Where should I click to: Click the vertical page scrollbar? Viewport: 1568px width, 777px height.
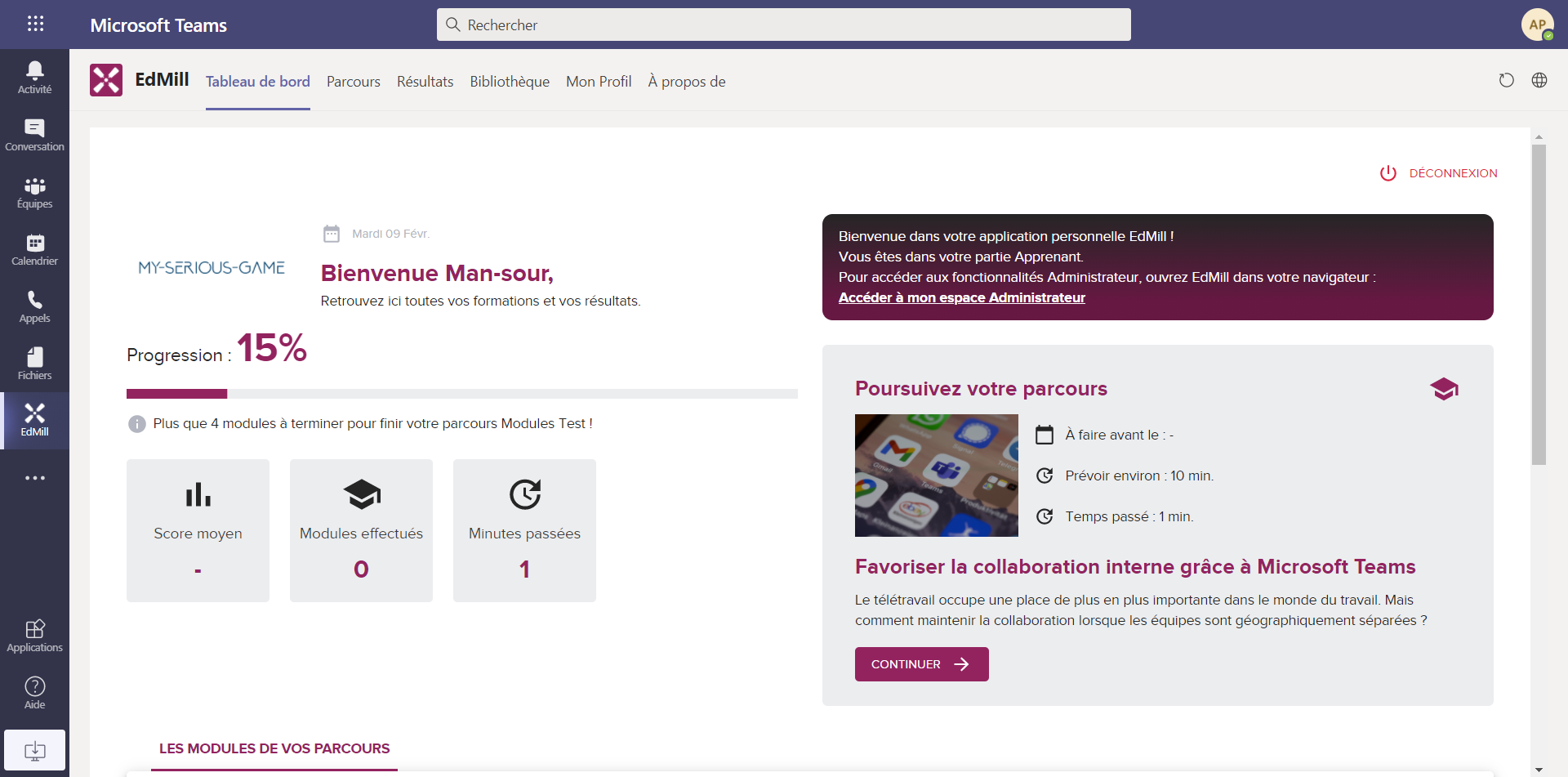tap(1539, 304)
